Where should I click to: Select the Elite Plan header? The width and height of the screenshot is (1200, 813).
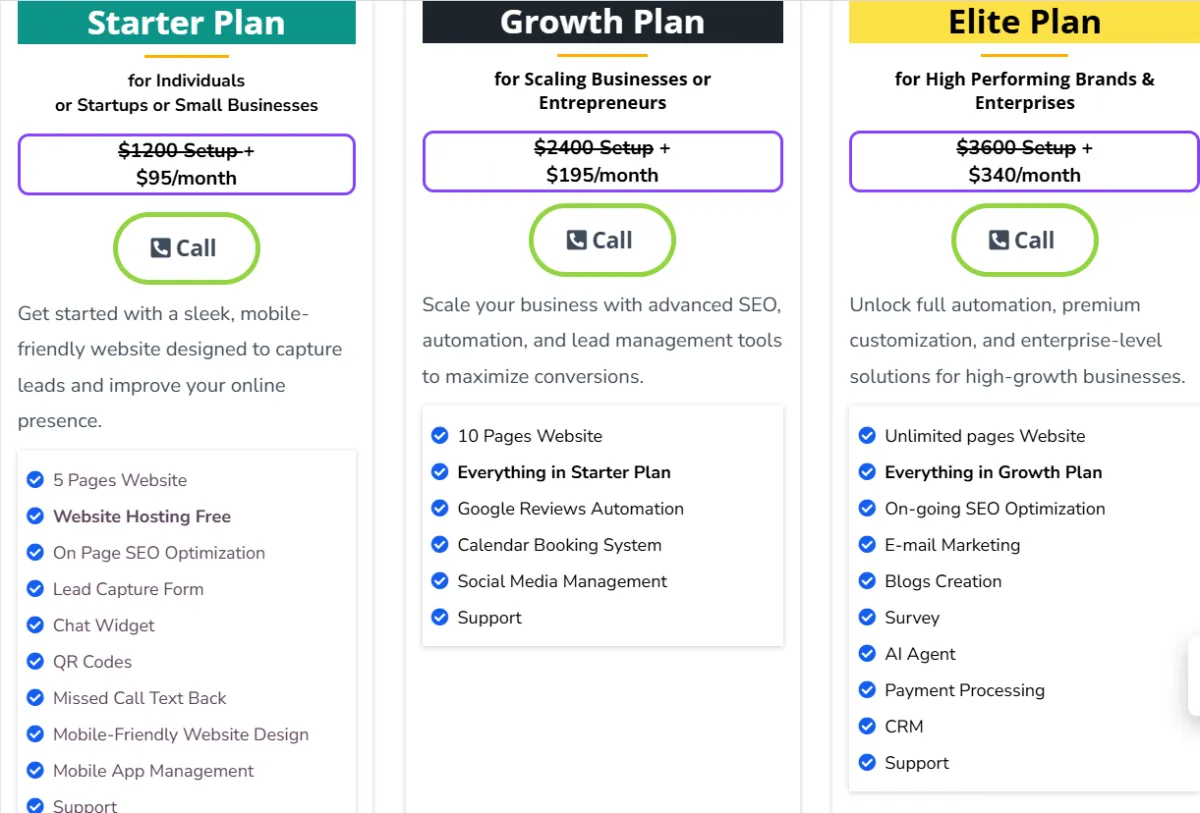pyautogui.click(x=1024, y=22)
